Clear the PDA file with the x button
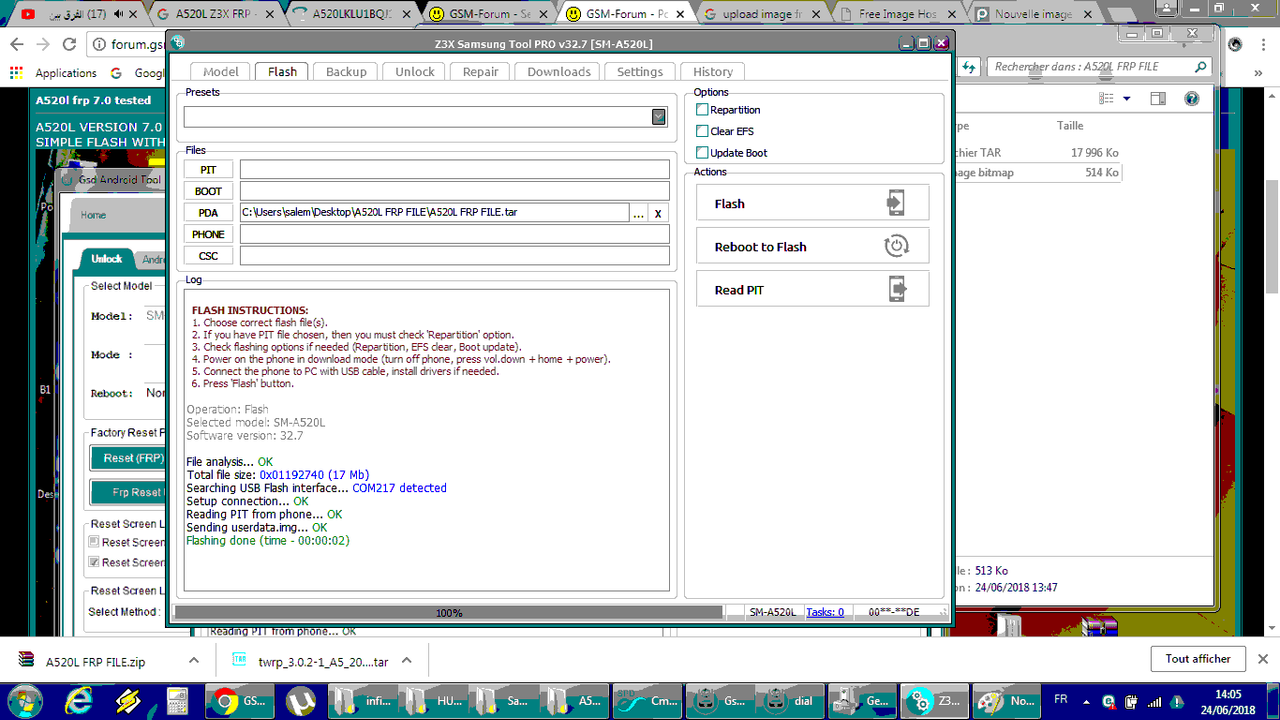Image resolution: width=1280 pixels, height=720 pixels. click(x=658, y=213)
